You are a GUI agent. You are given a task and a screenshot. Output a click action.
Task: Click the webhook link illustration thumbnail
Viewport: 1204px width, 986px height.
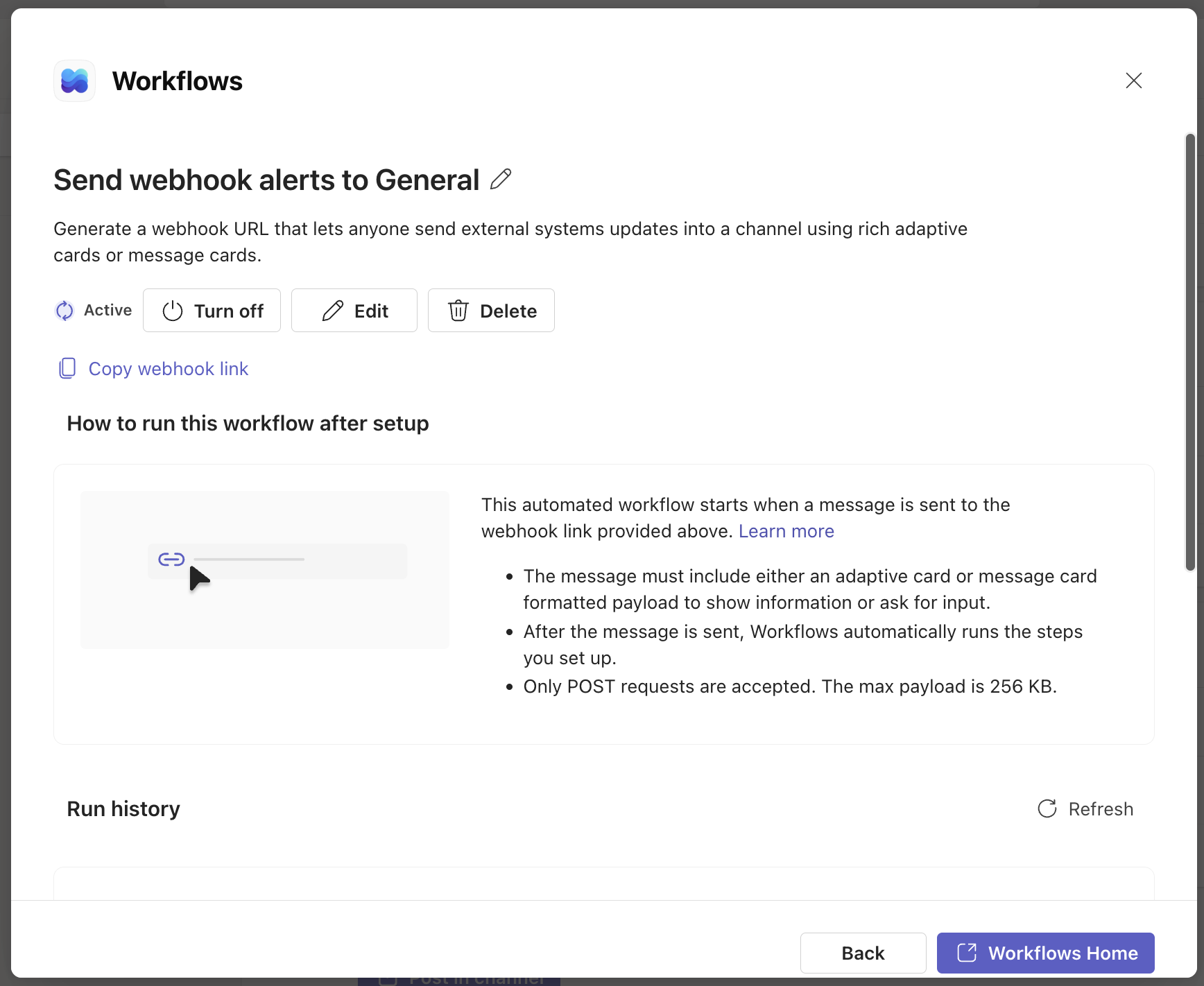(x=265, y=570)
